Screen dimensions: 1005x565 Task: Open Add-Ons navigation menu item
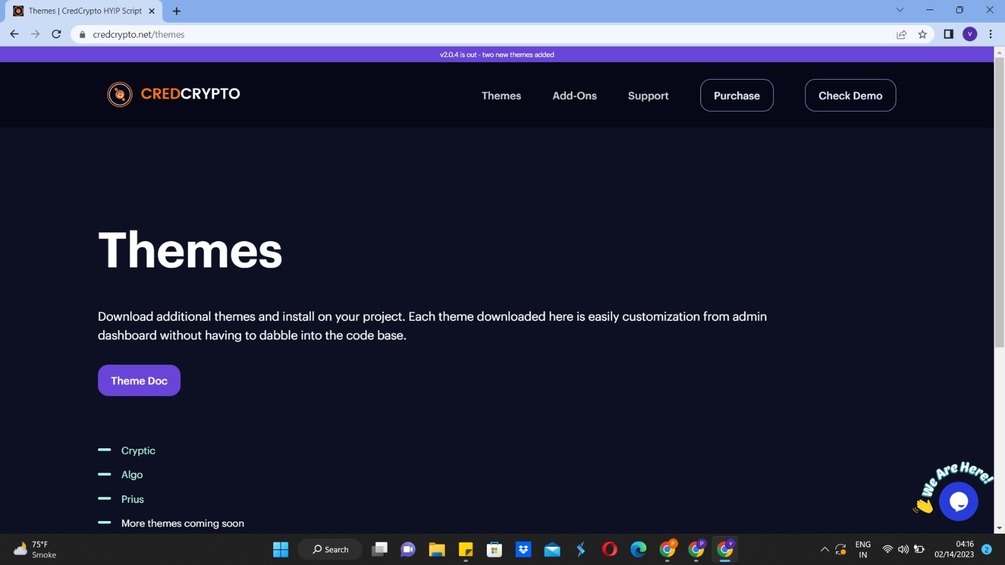574,95
